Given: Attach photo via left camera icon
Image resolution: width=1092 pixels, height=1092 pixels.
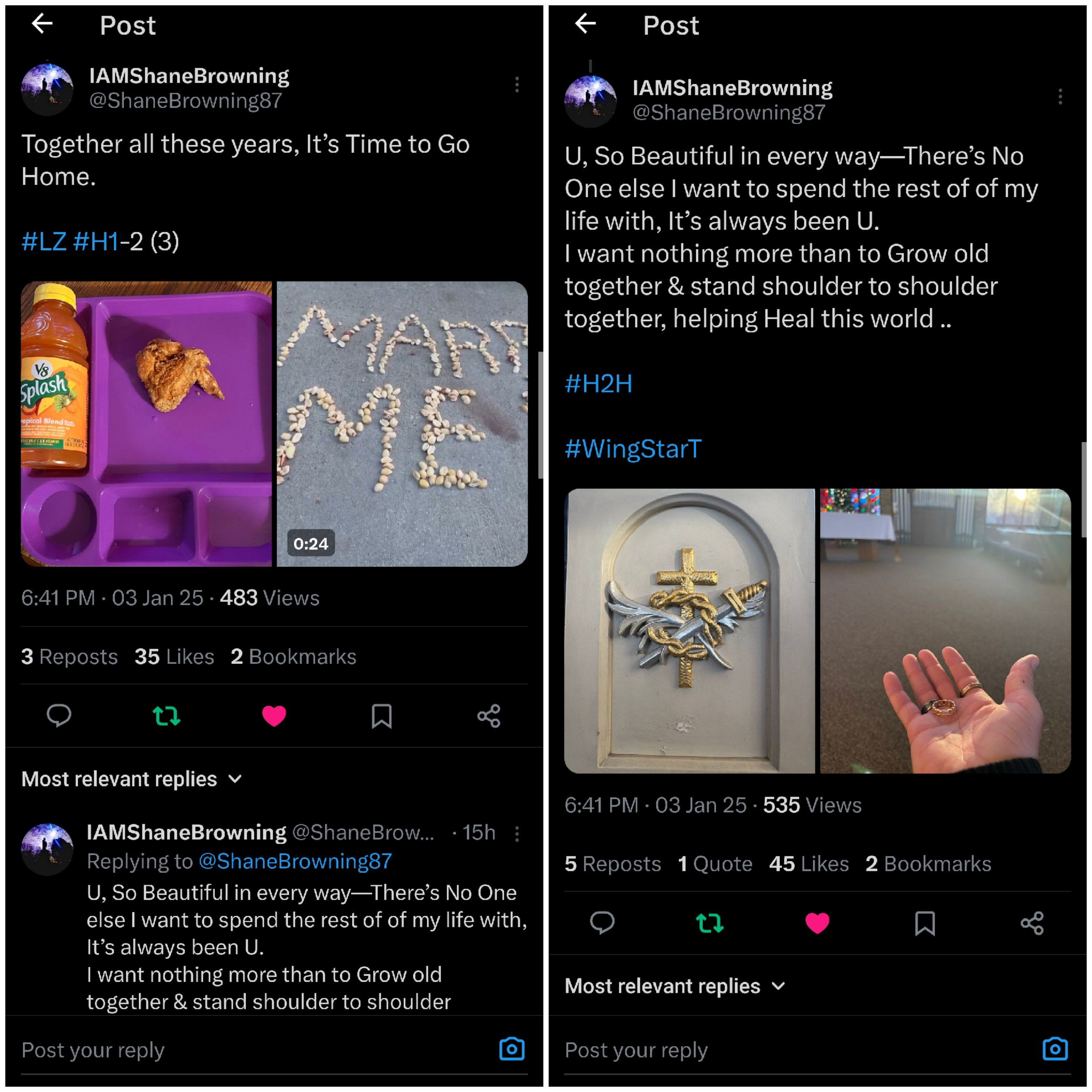Looking at the screenshot, I should click(x=511, y=1049).
